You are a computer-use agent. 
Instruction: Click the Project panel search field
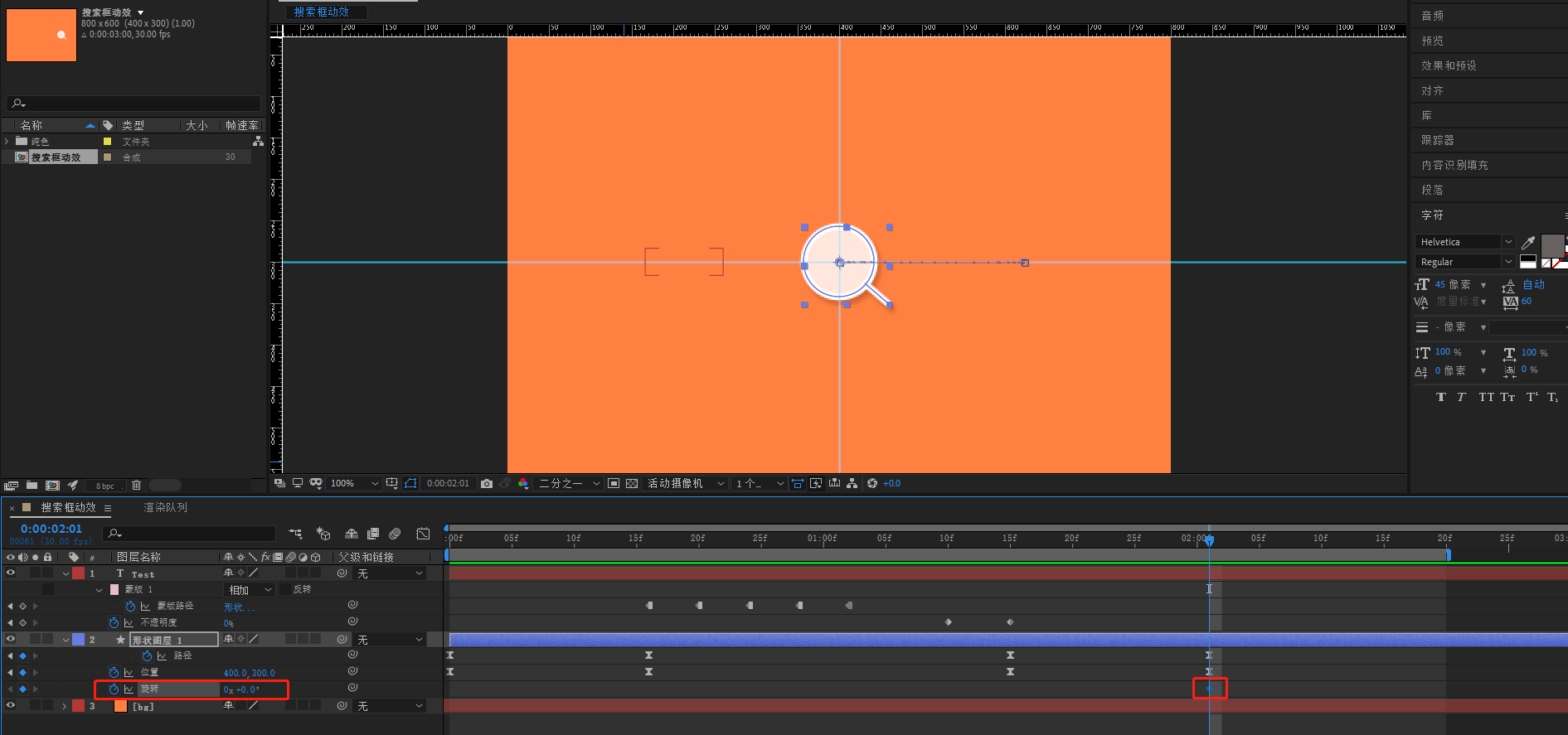tap(133, 104)
